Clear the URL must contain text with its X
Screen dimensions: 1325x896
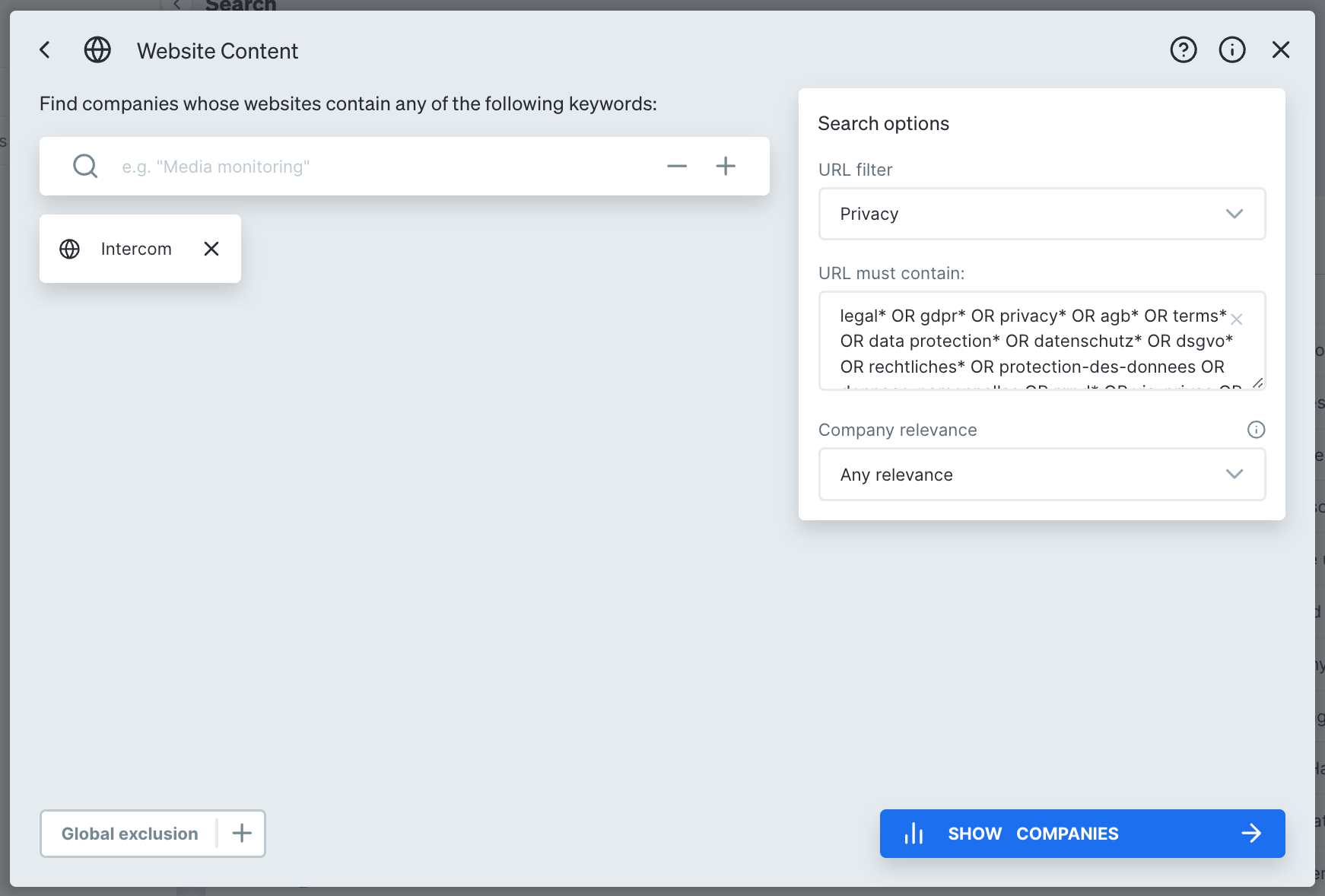click(1237, 319)
